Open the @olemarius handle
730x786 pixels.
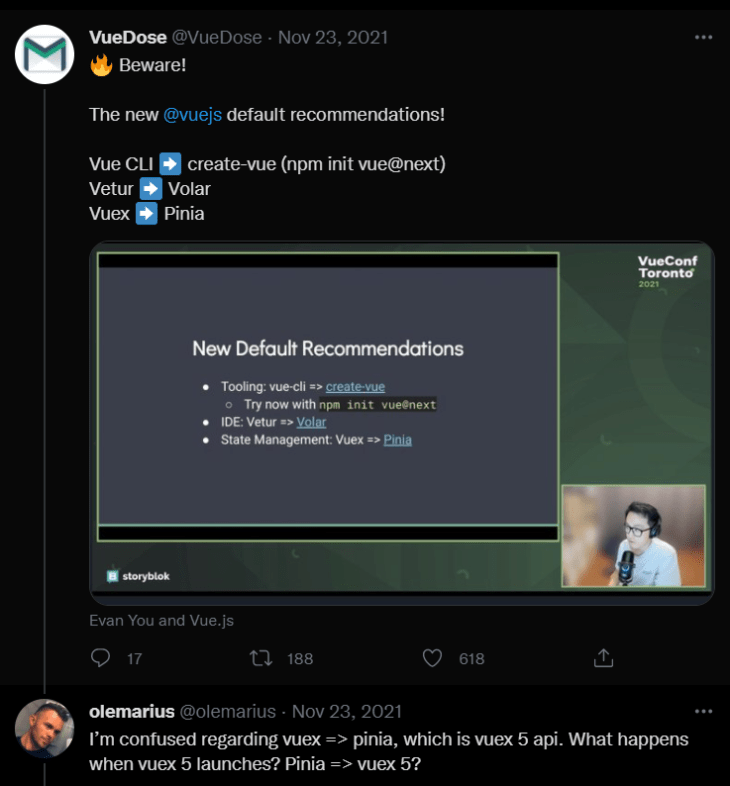[227, 712]
